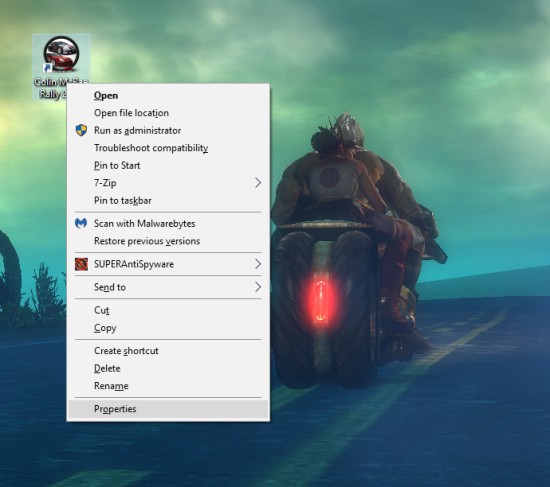Select Delete from the context menu
Image resolution: width=550 pixels, height=487 pixels.
coord(168,368)
